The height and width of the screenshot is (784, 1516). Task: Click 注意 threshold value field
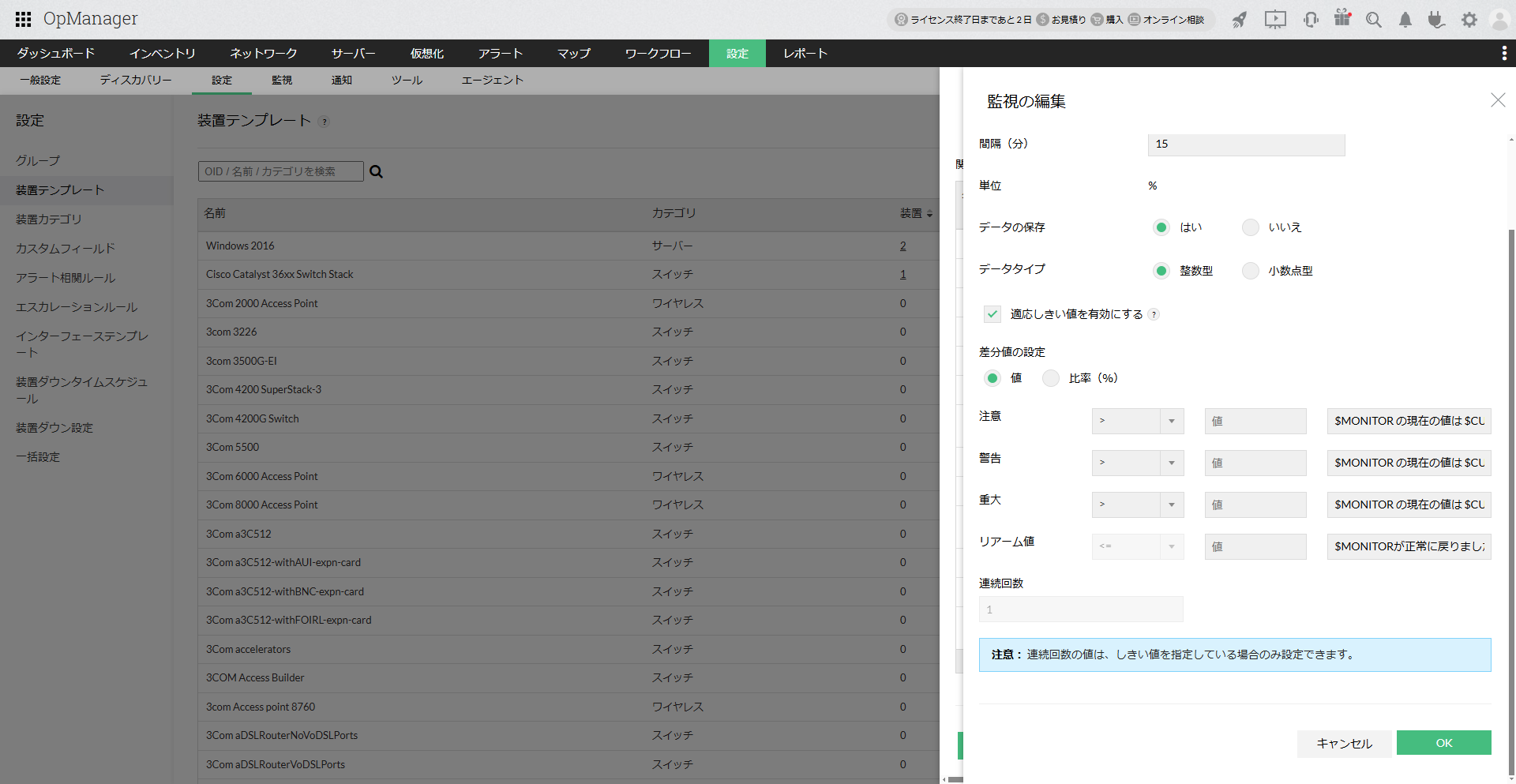point(1255,421)
